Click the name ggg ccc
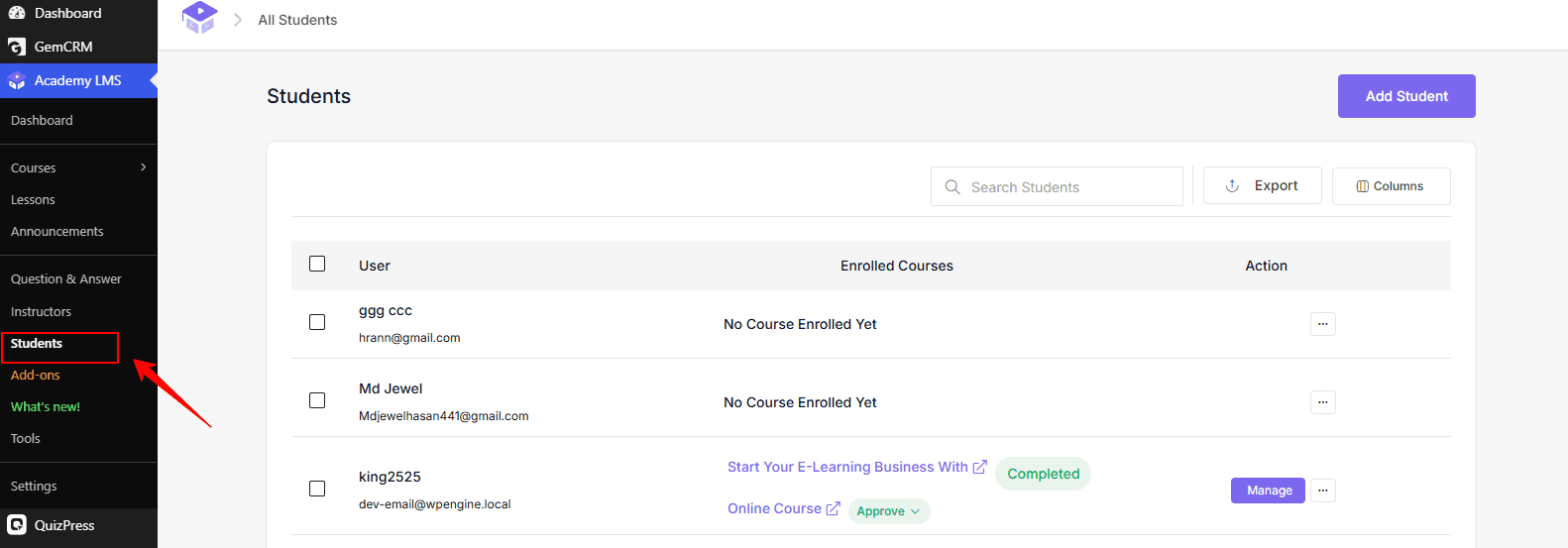1568x548 pixels. [386, 310]
